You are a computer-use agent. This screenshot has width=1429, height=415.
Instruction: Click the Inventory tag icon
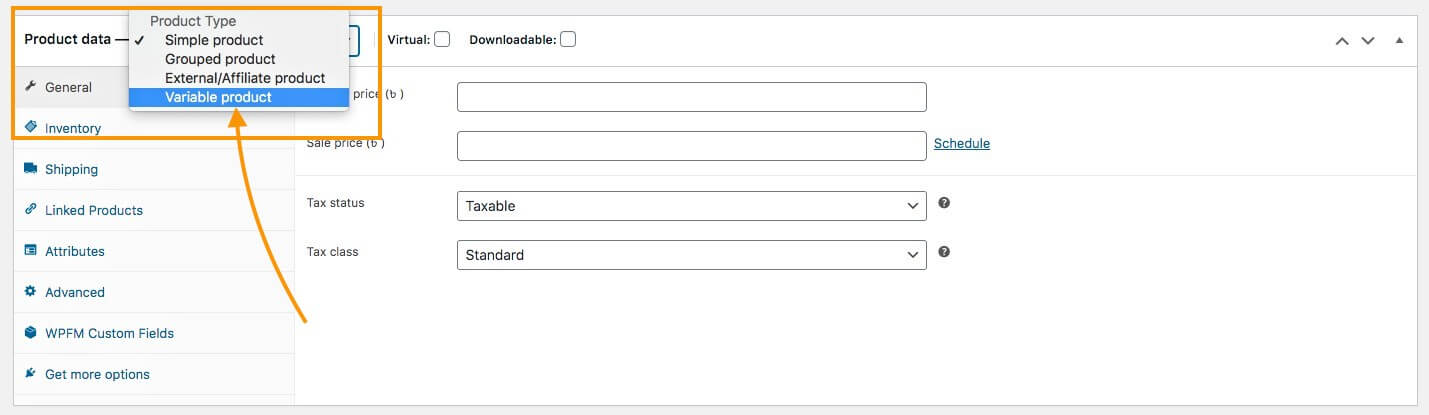pyautogui.click(x=31, y=128)
